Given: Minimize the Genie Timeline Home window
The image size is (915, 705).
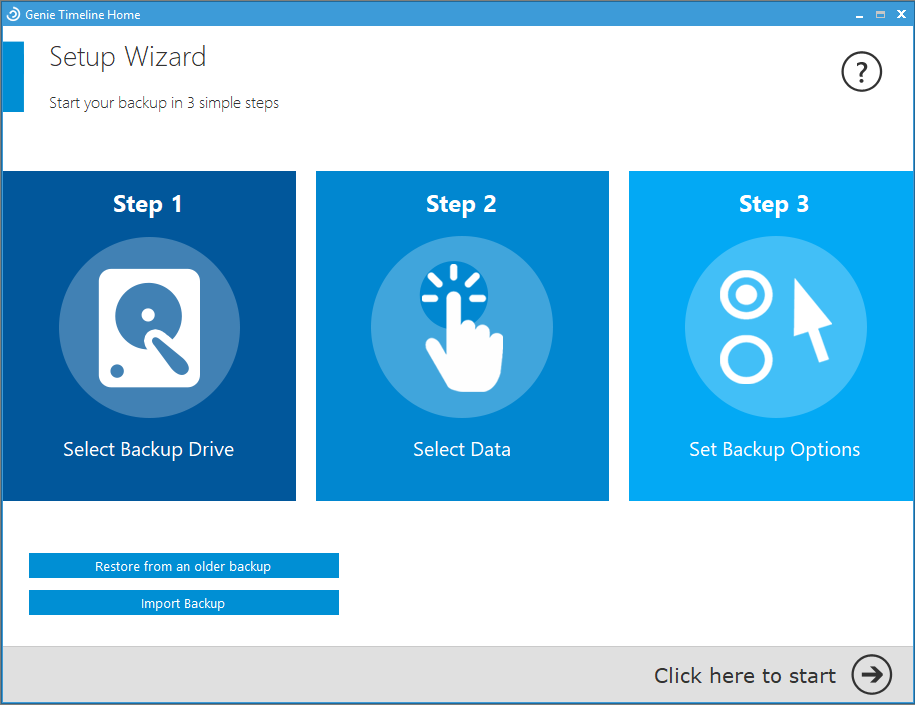Looking at the screenshot, I should 859,14.
